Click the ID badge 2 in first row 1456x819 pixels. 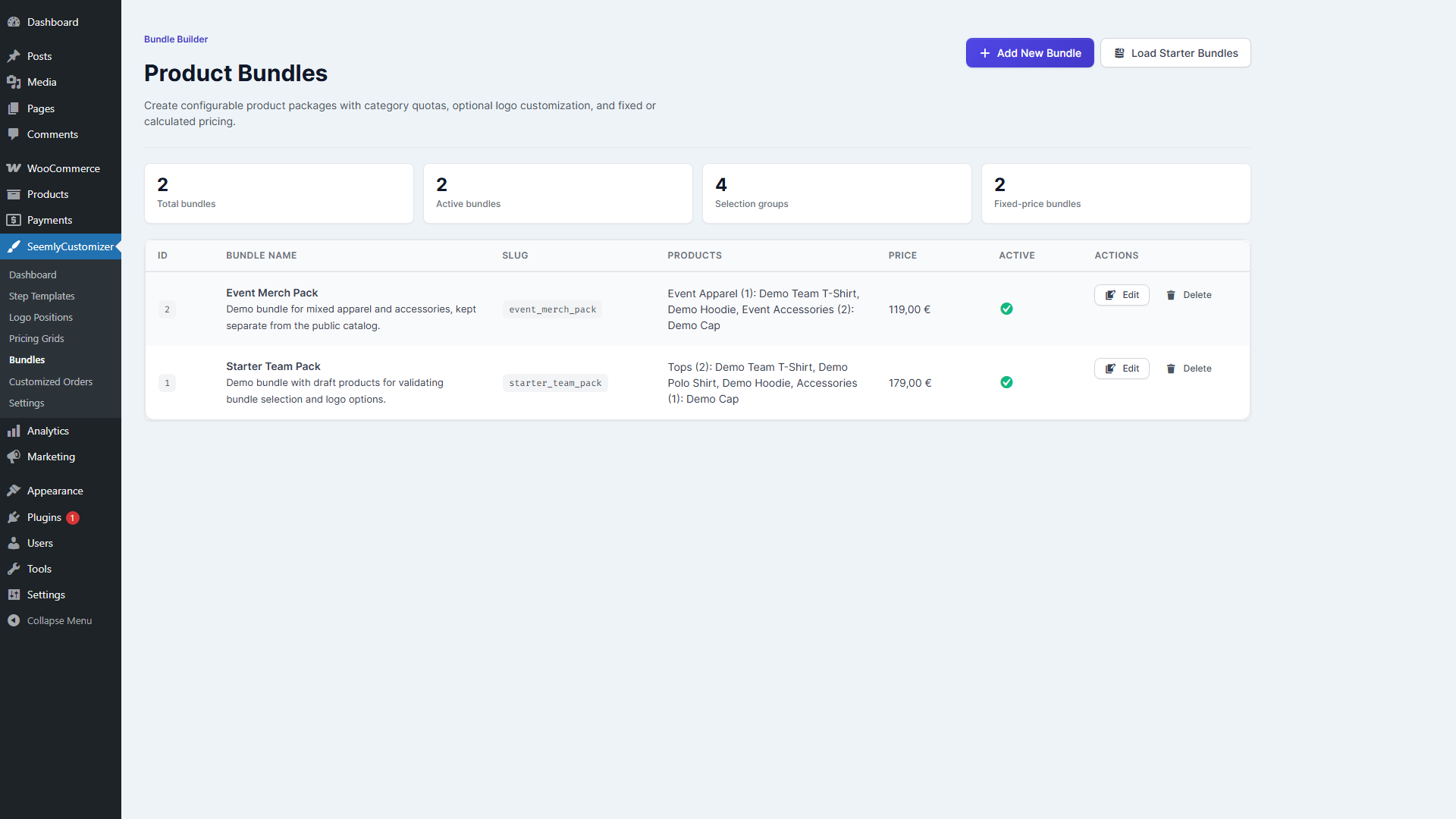click(x=167, y=309)
